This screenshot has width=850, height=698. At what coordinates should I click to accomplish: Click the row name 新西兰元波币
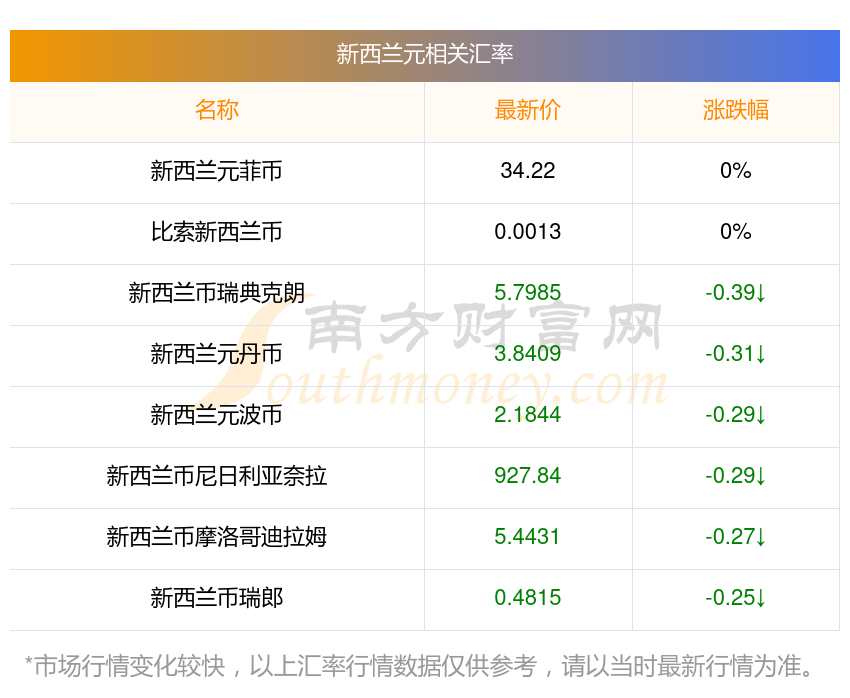click(x=216, y=415)
